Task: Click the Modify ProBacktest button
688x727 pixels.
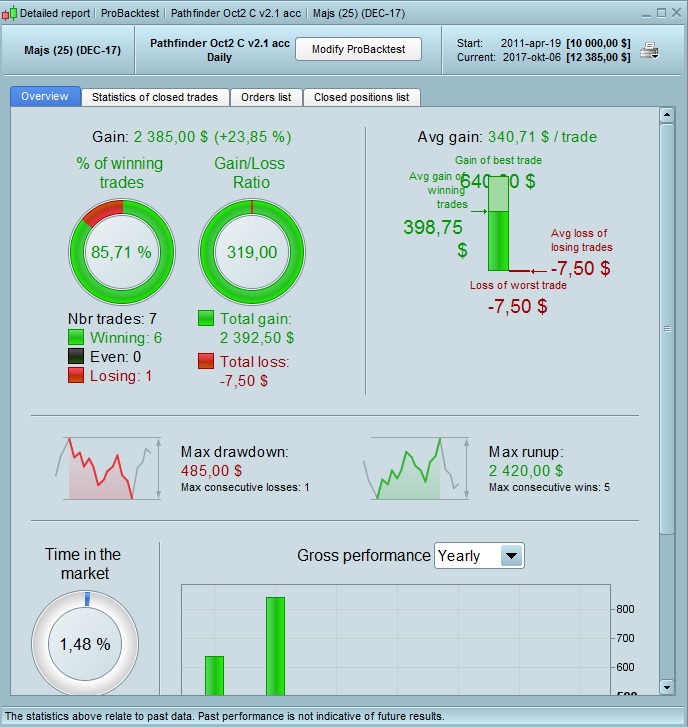Action: [358, 49]
